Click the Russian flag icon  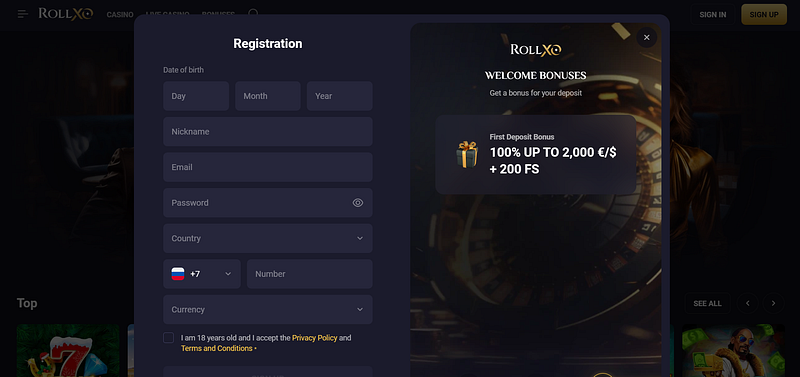coord(178,274)
